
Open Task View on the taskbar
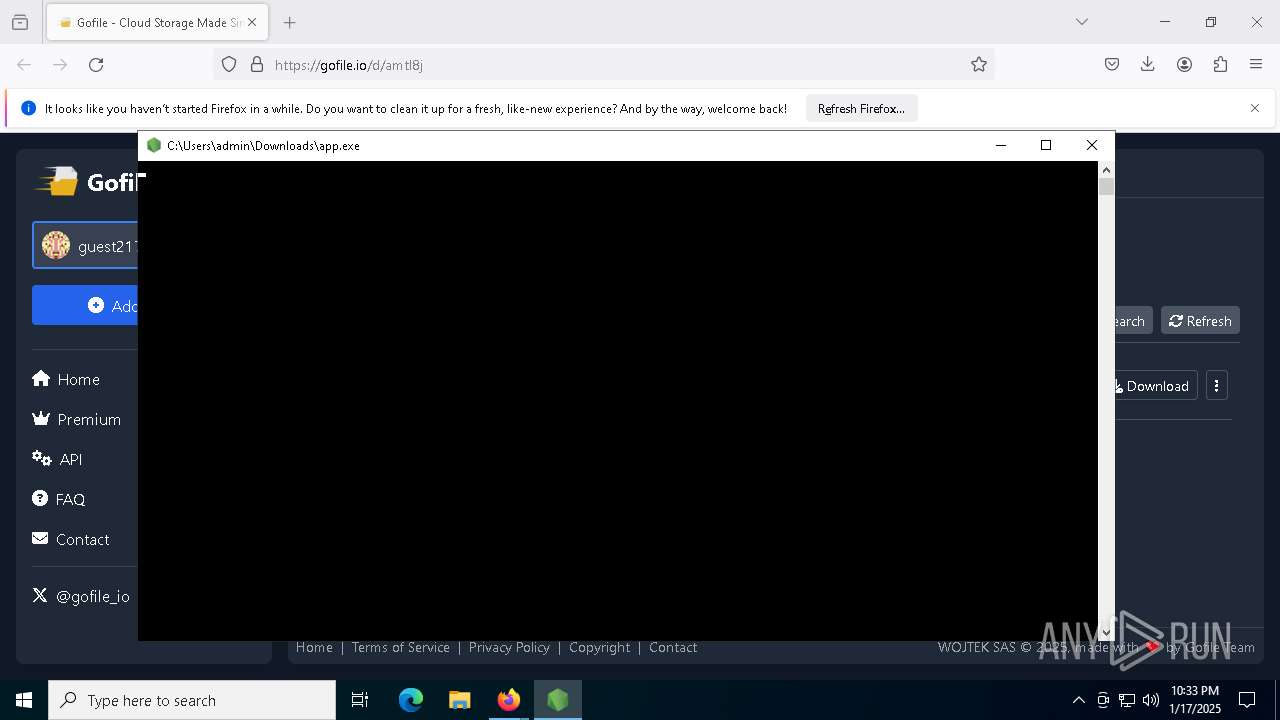360,700
